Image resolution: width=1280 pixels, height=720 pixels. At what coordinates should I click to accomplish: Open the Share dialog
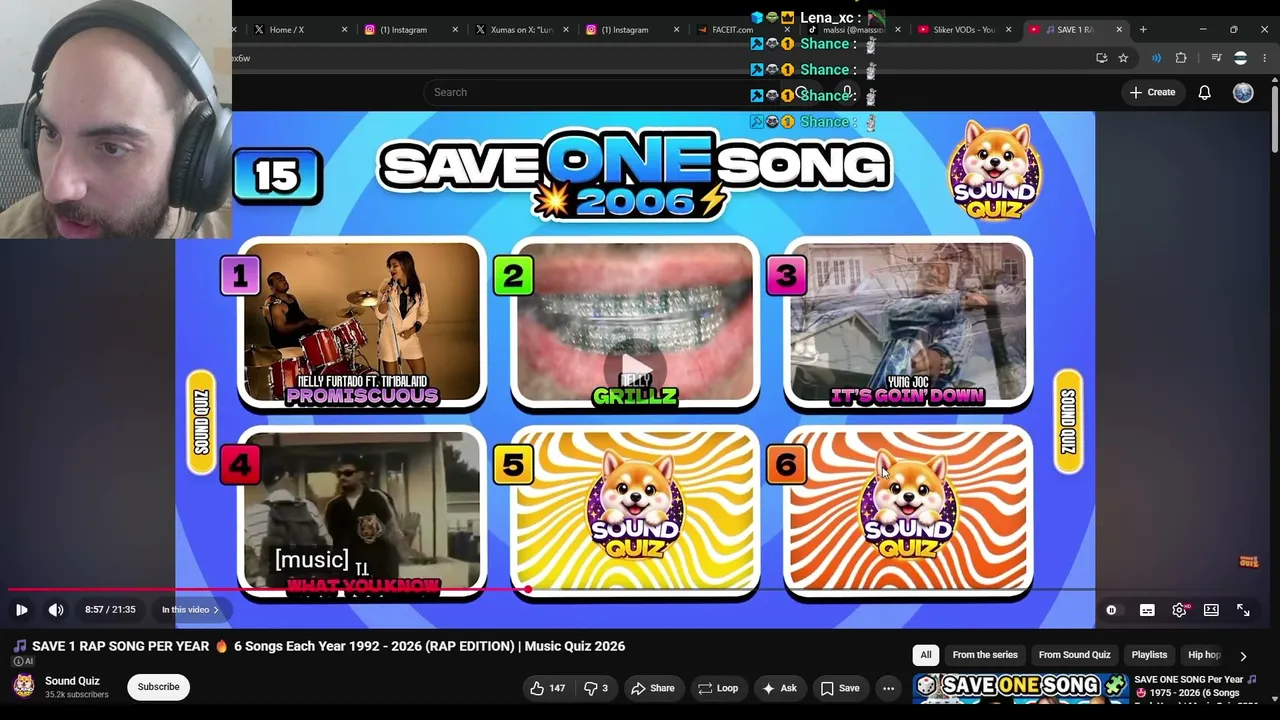coord(652,688)
